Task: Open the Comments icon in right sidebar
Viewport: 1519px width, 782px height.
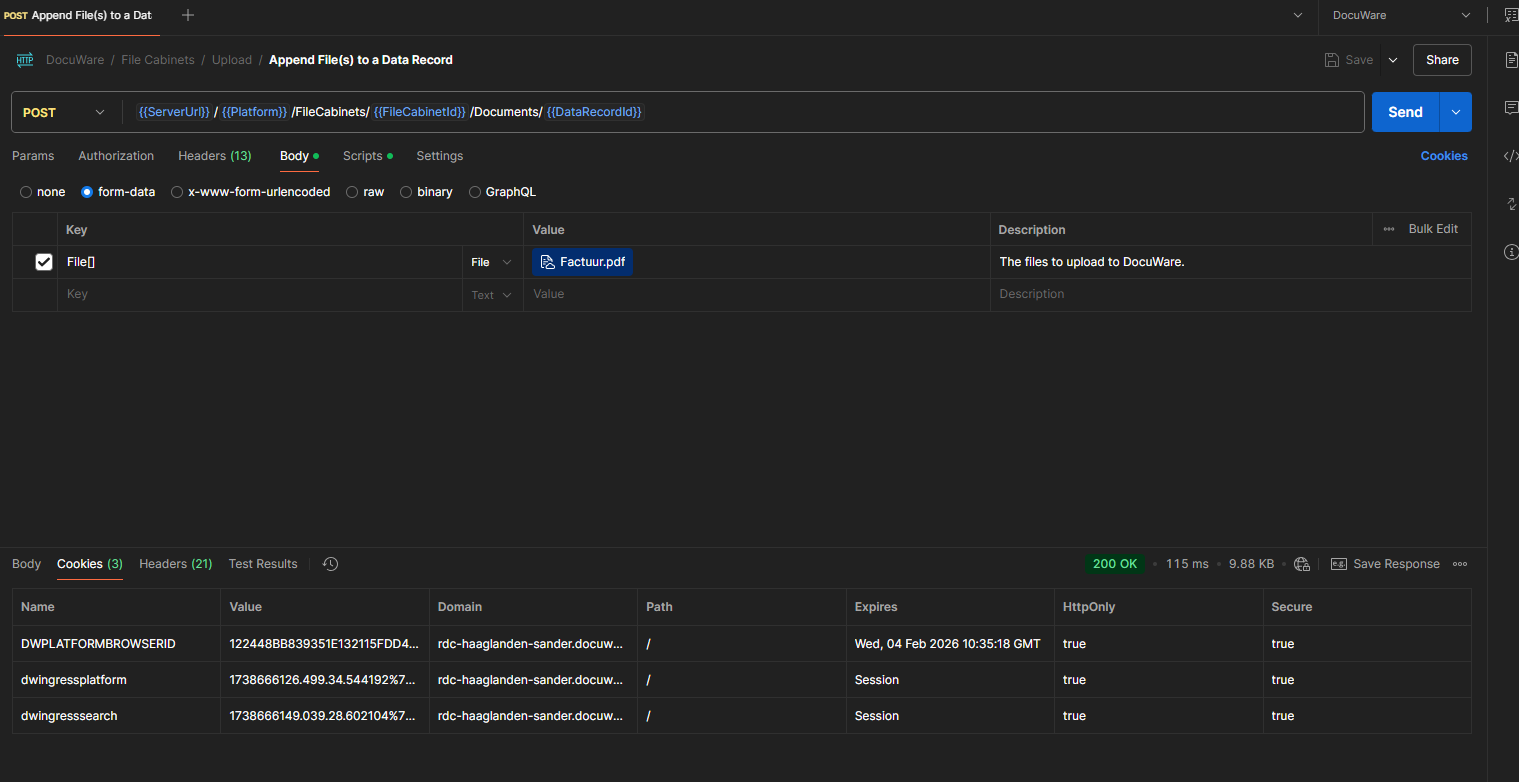Action: tap(1511, 108)
